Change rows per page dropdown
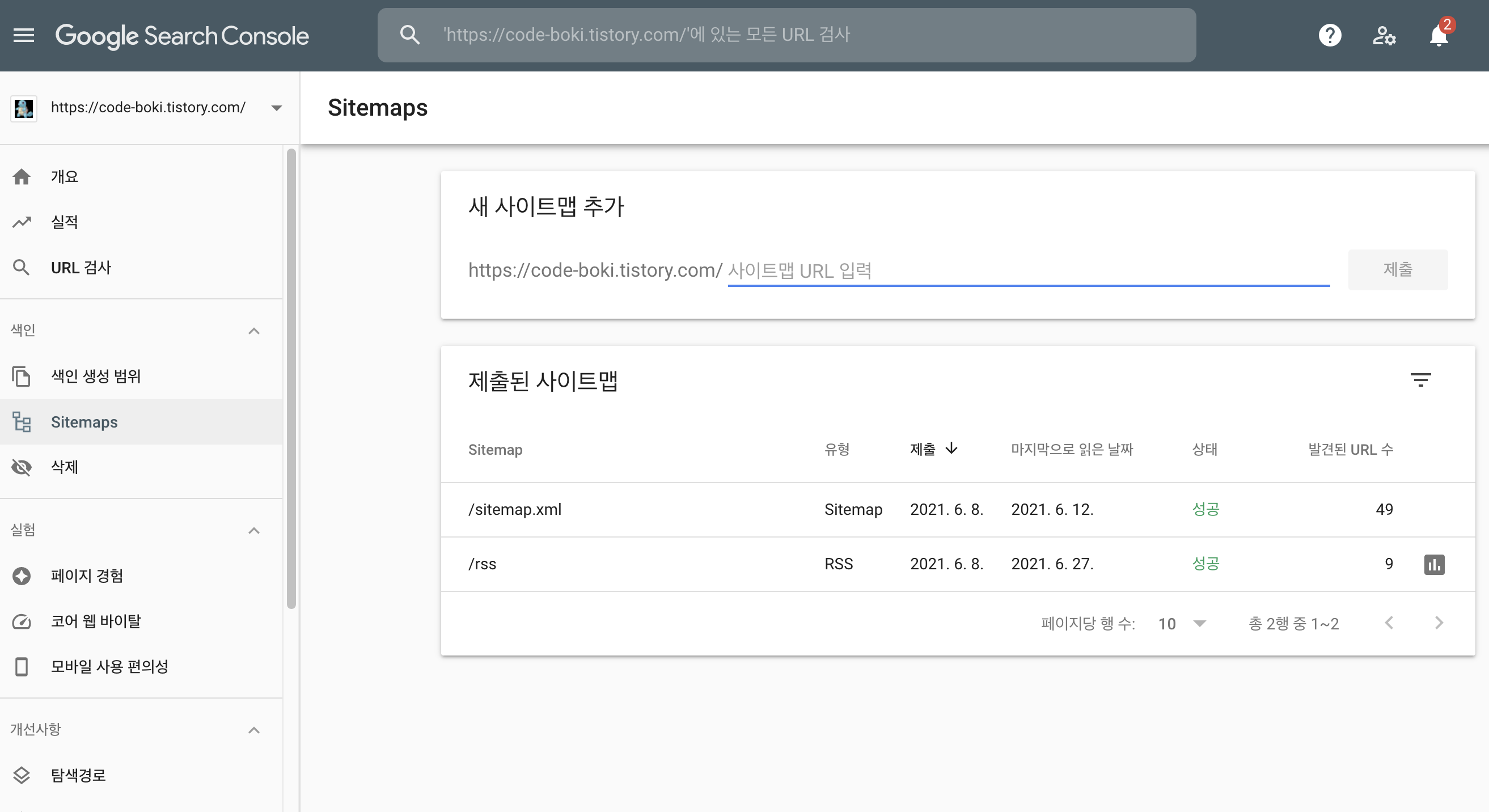The height and width of the screenshot is (812, 1489). (1183, 623)
